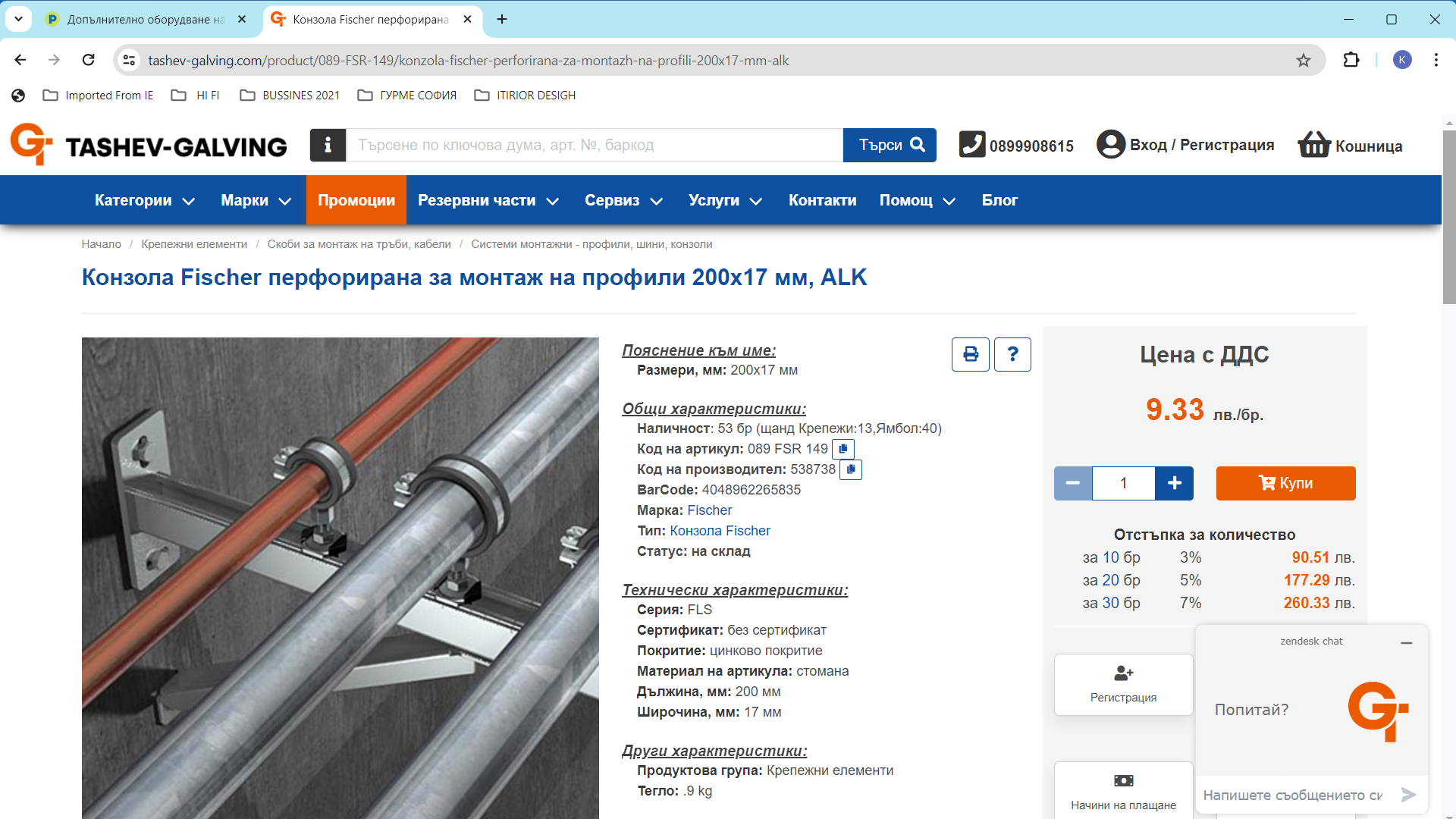Image resolution: width=1456 pixels, height=819 pixels.
Task: Switch to the Допълнително оборудване browser tab
Action: pyautogui.click(x=144, y=20)
